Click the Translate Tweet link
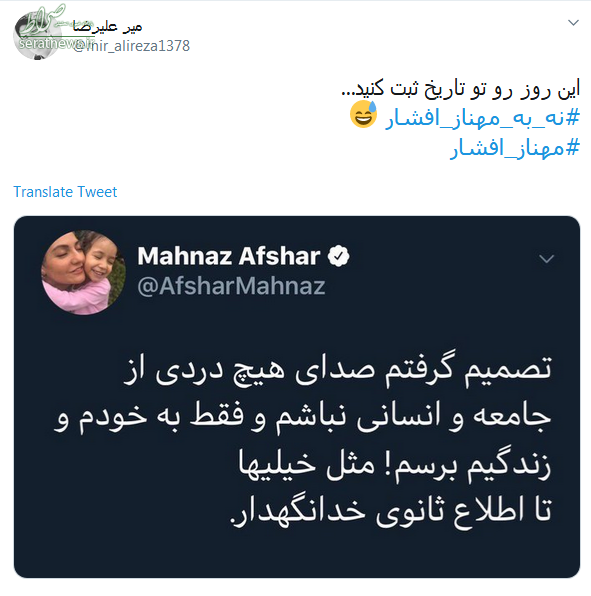 coord(65,192)
